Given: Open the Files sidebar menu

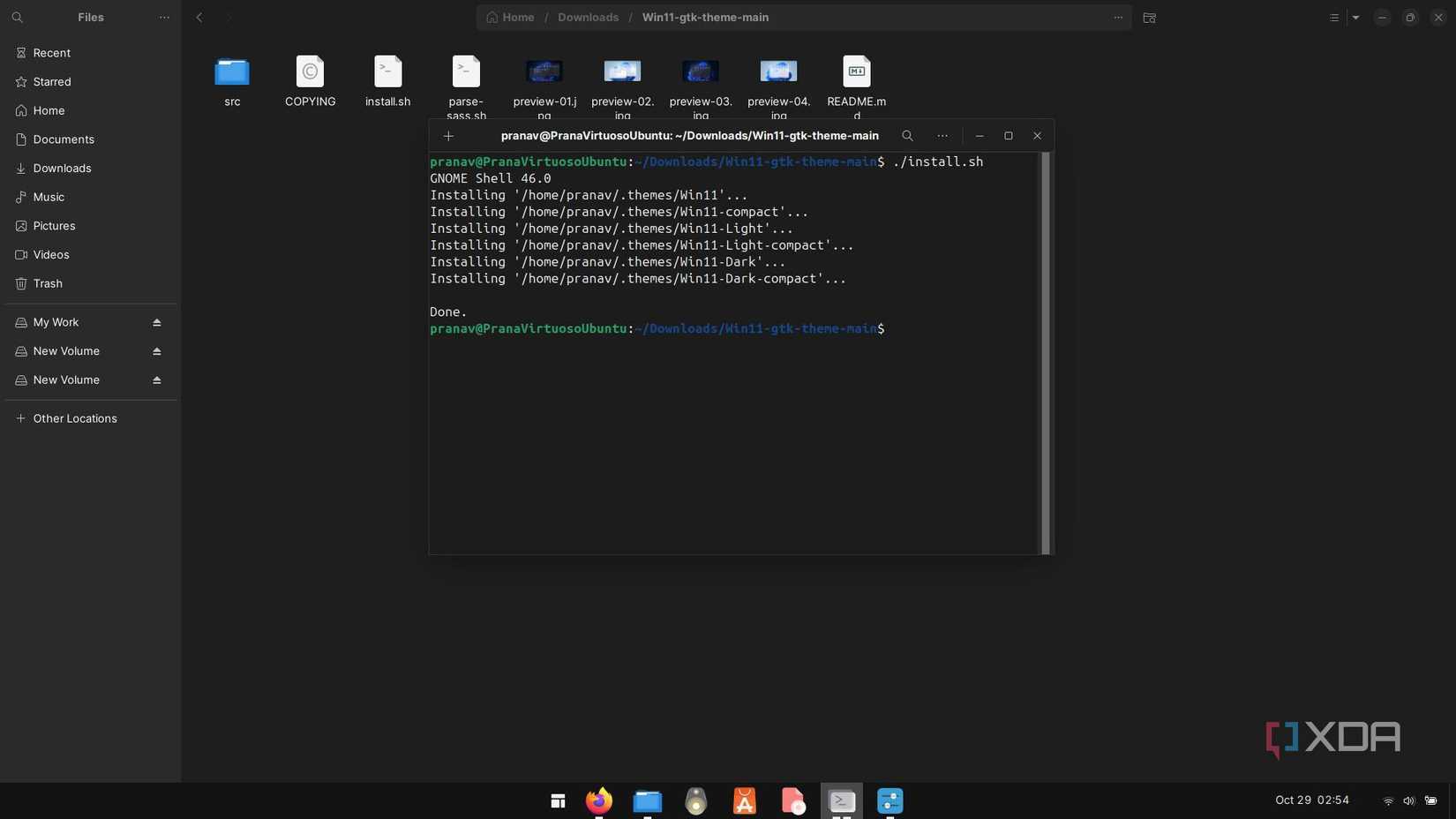Looking at the screenshot, I should pyautogui.click(x=164, y=17).
